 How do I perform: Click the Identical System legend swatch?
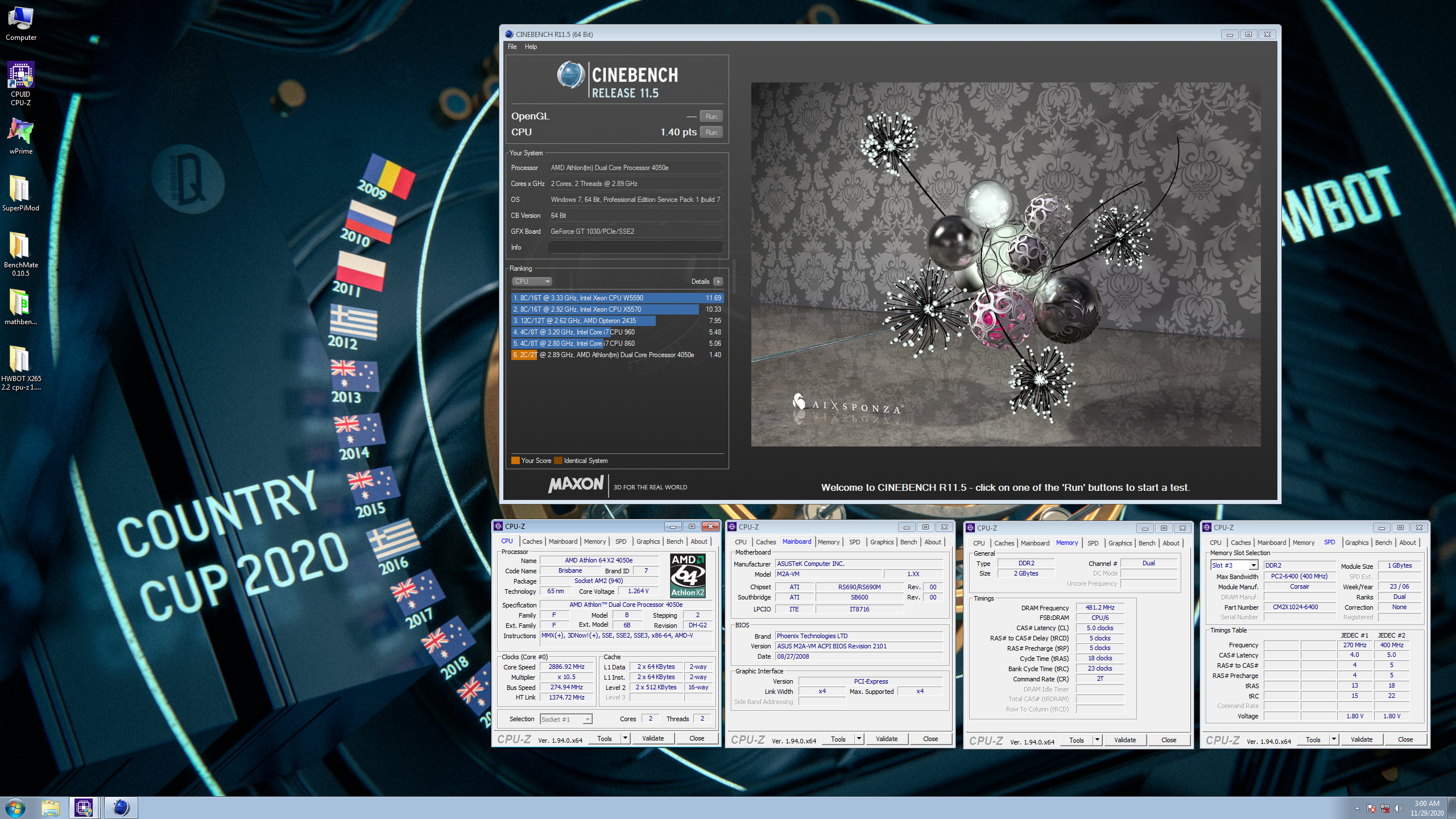click(x=558, y=461)
